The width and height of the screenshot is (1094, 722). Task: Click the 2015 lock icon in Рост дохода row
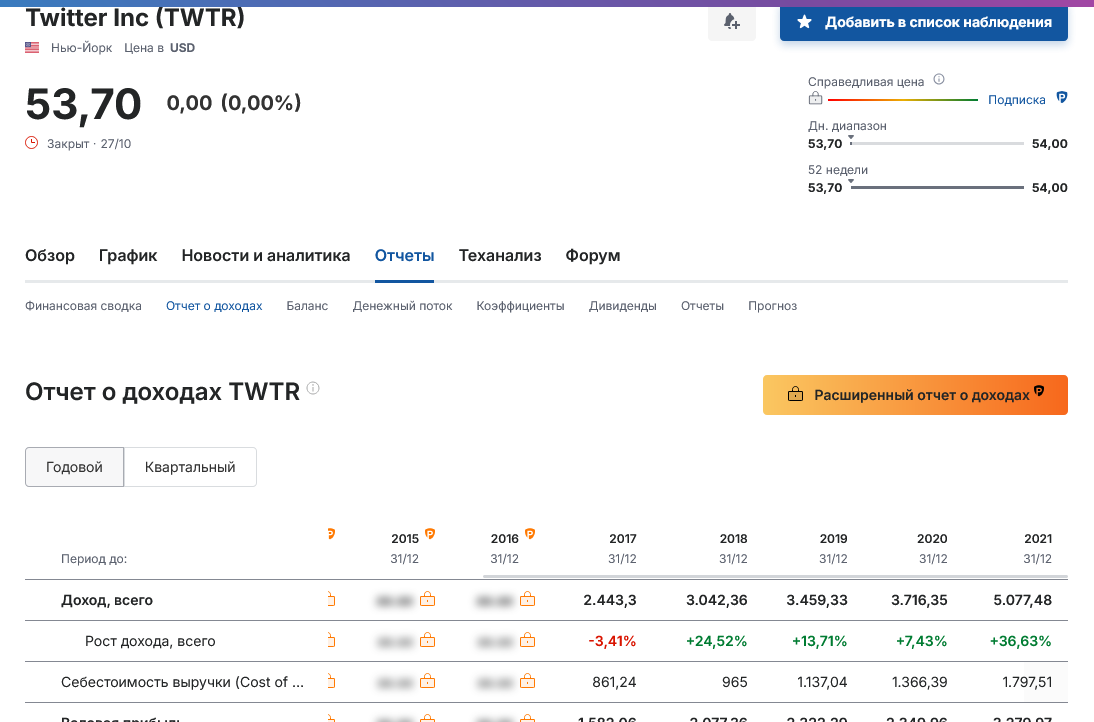[x=427, y=640]
